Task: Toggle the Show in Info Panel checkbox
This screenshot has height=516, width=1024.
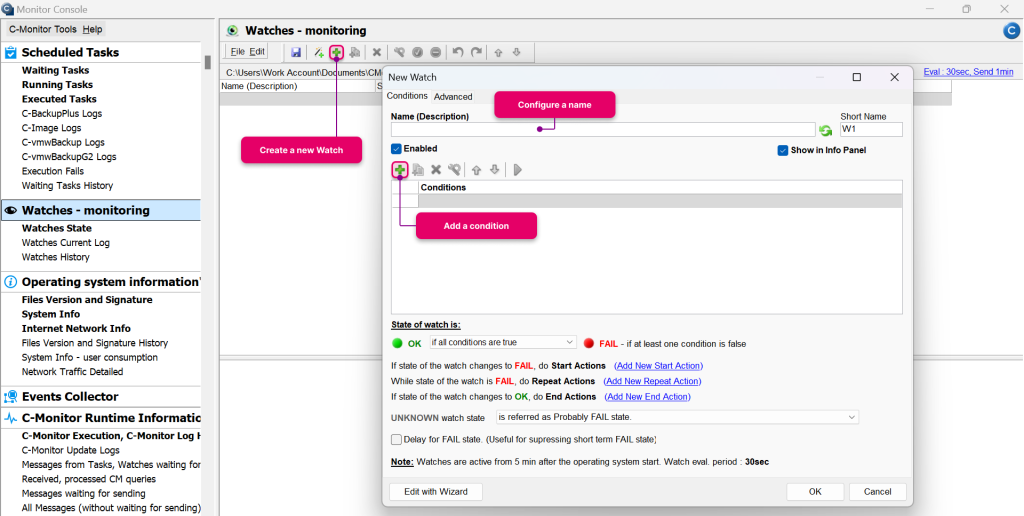Action: pos(782,150)
